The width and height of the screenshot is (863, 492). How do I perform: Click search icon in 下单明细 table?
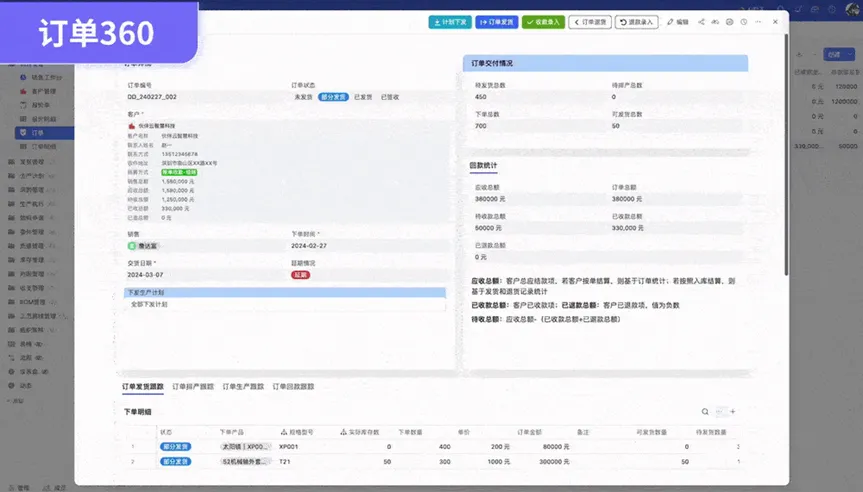707,411
